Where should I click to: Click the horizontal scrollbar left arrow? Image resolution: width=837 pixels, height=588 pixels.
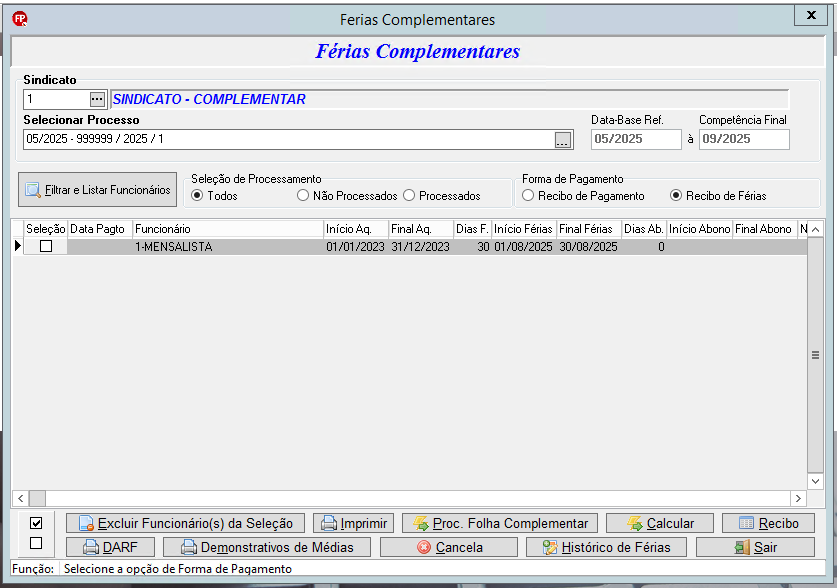pyautogui.click(x=20, y=498)
